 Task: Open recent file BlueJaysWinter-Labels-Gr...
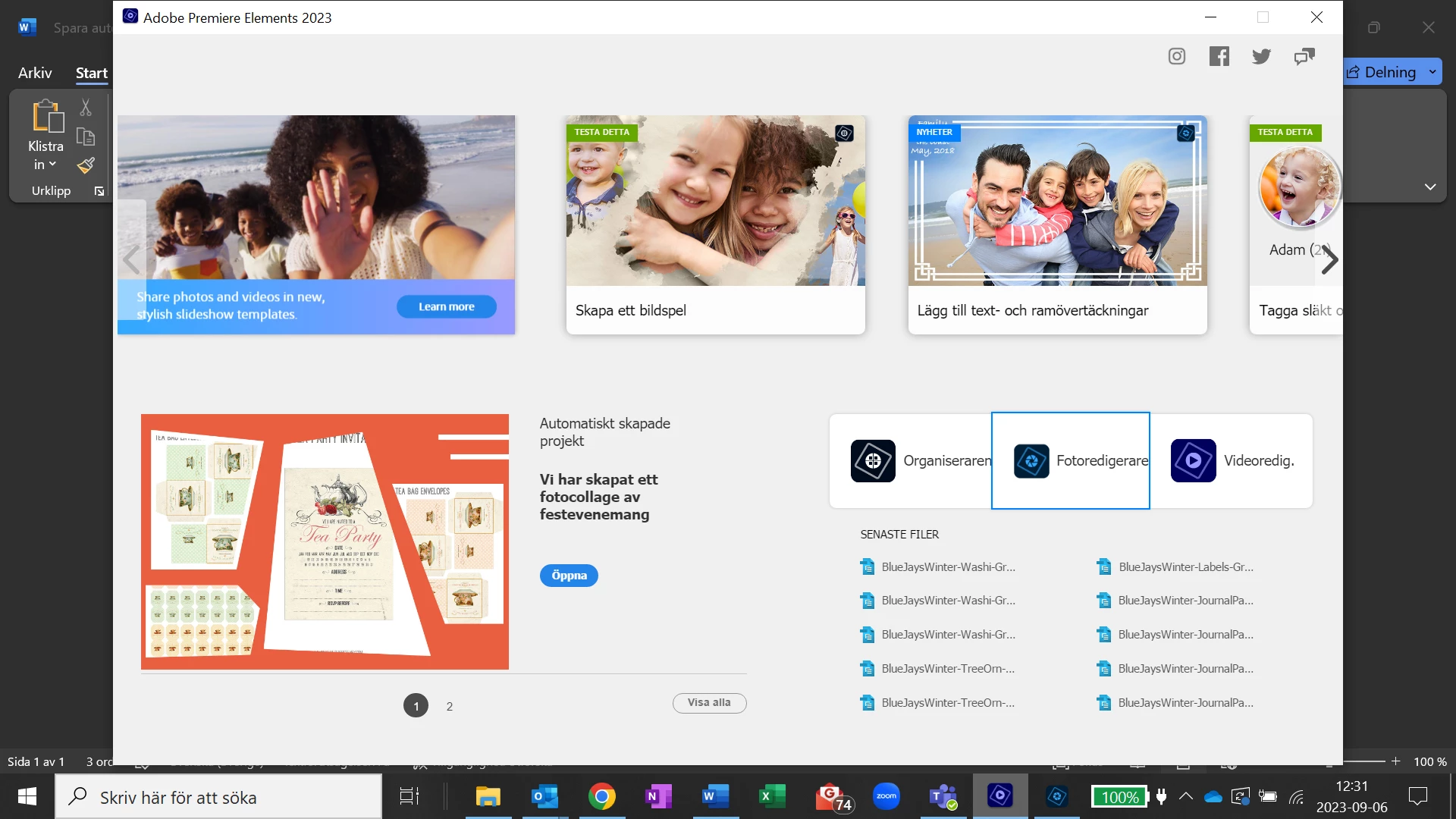click(x=1185, y=566)
